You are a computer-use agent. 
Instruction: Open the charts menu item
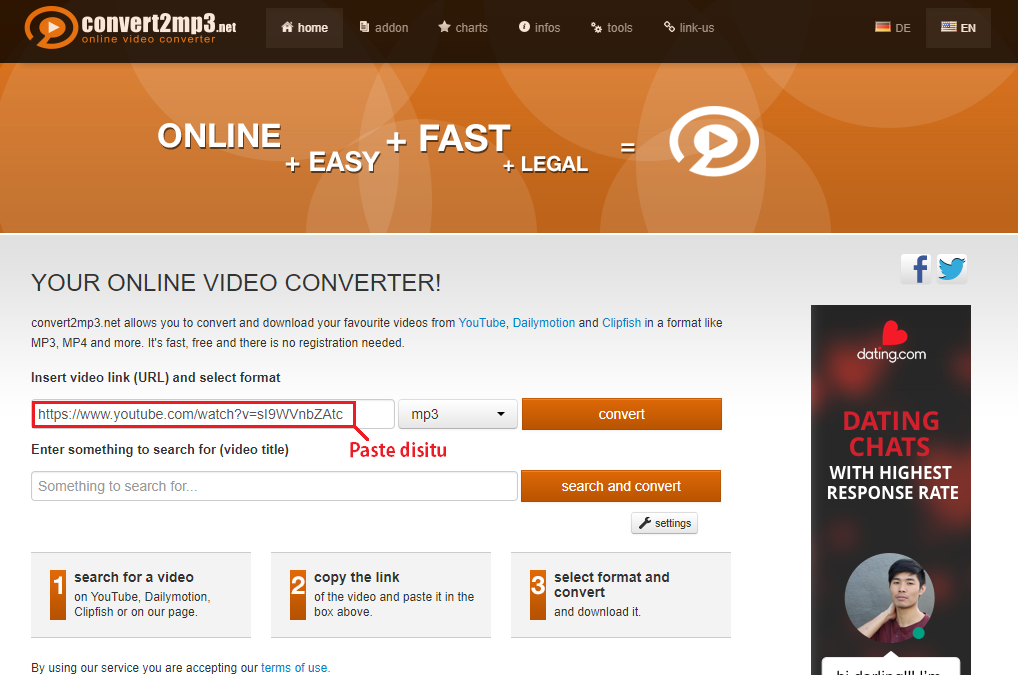coord(463,28)
